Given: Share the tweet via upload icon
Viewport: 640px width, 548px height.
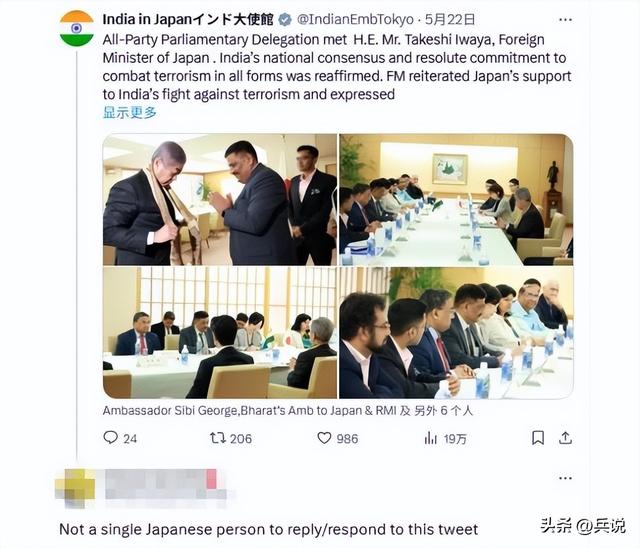Looking at the screenshot, I should click(565, 438).
